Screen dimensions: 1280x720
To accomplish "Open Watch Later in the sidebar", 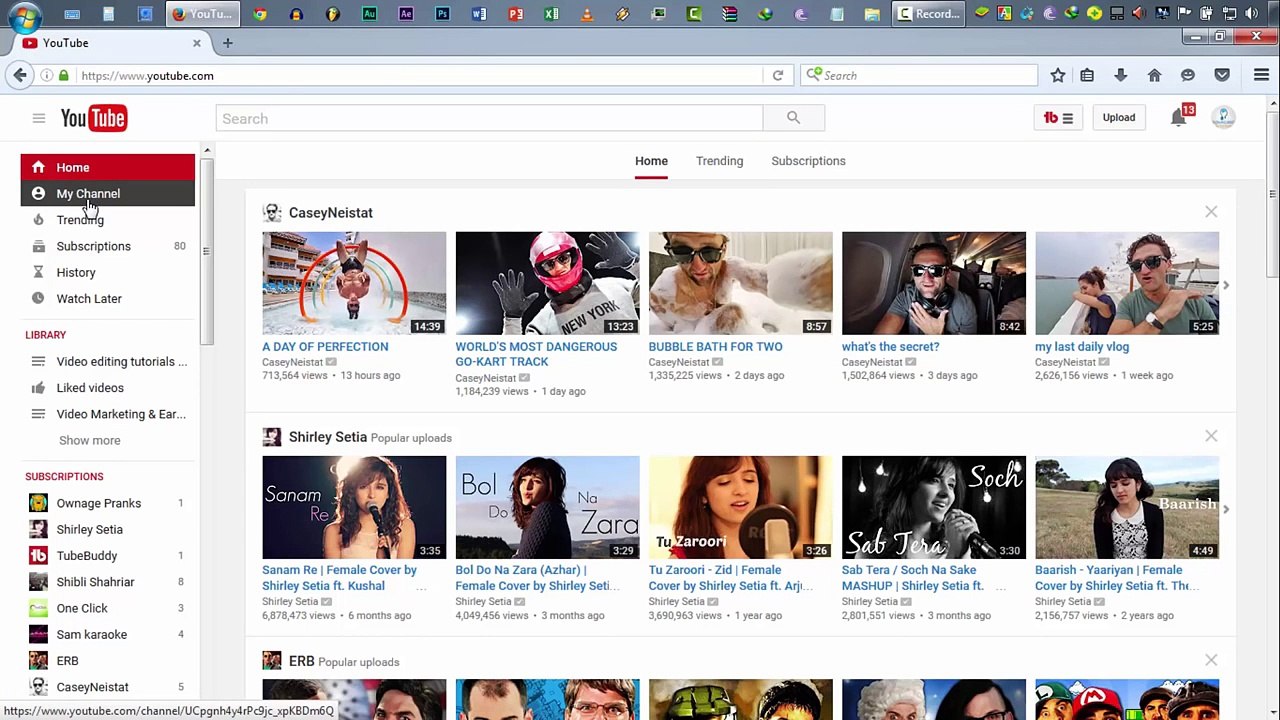I will click(108, 298).
